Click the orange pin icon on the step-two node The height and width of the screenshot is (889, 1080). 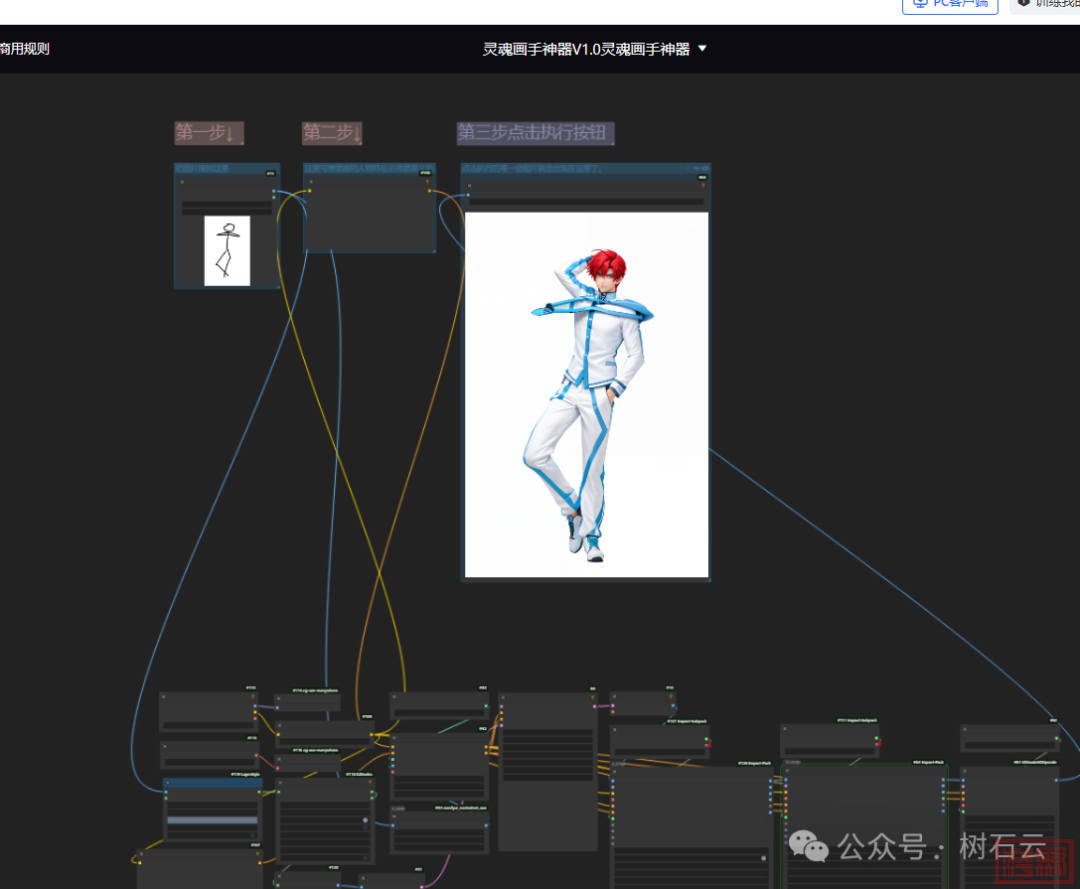[427, 182]
